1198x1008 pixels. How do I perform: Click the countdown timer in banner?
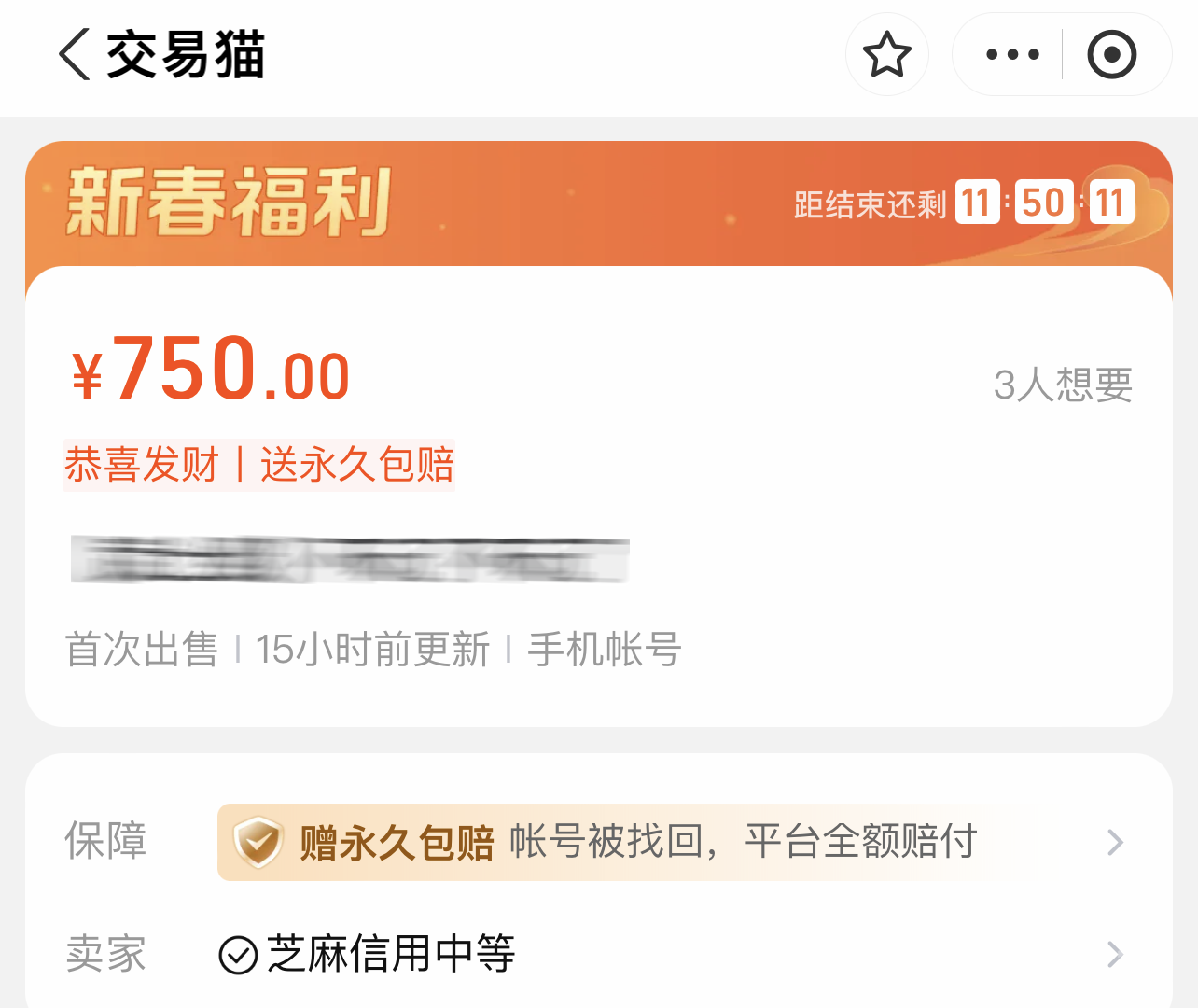(x=1044, y=203)
